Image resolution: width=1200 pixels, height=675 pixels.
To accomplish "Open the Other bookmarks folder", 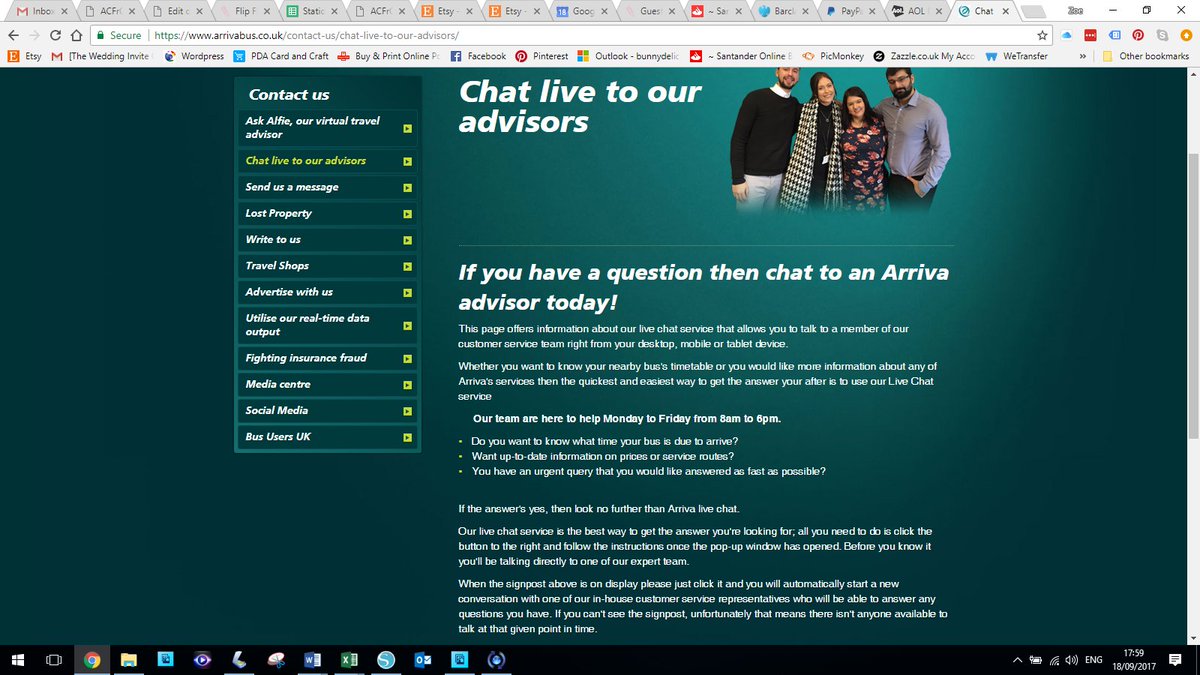I will pos(1145,56).
